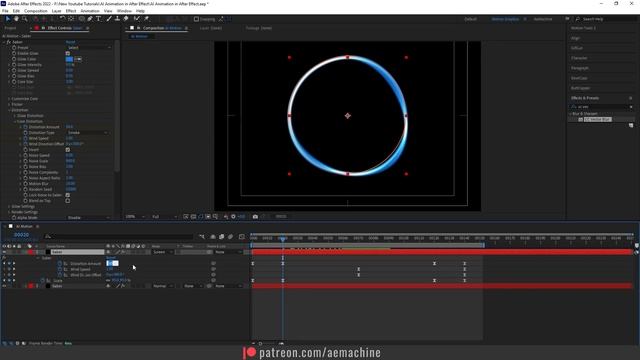Open the Paragraph panel
The height and width of the screenshot is (360, 640).
580,68
